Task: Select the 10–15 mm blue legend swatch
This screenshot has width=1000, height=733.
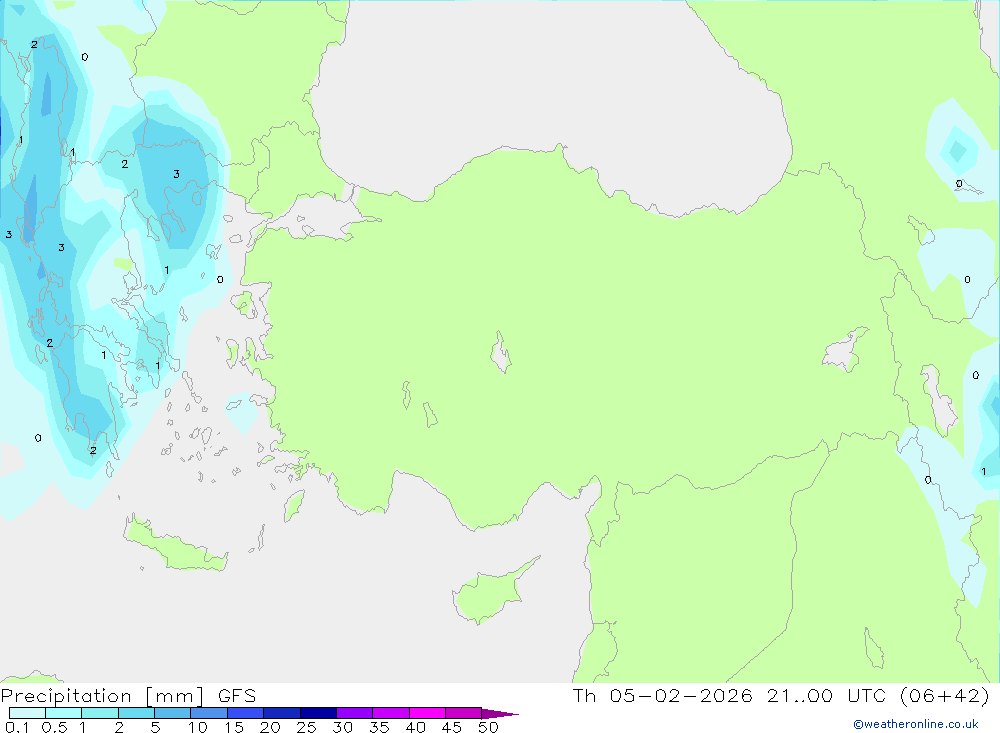Action: pyautogui.click(x=209, y=713)
